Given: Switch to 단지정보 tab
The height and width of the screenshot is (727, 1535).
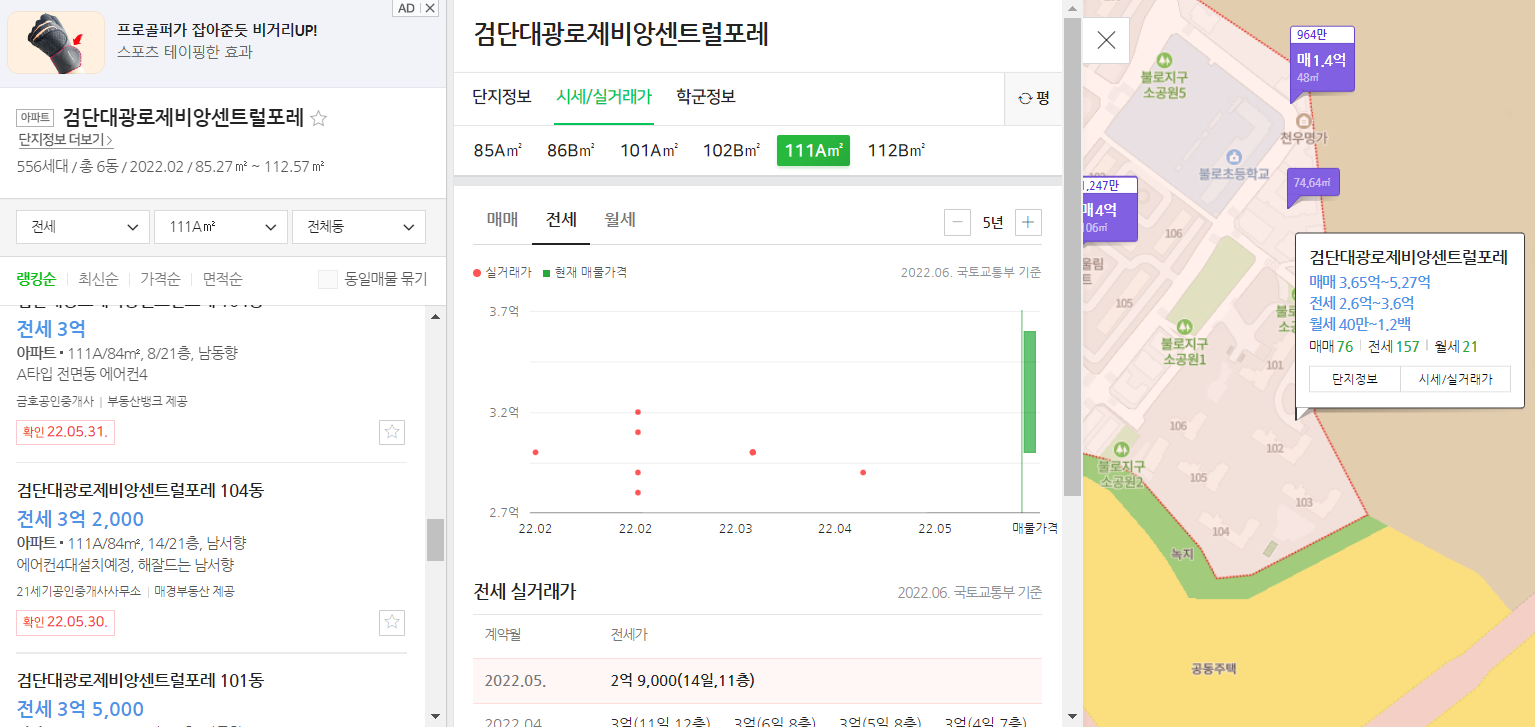Looking at the screenshot, I should (x=502, y=97).
